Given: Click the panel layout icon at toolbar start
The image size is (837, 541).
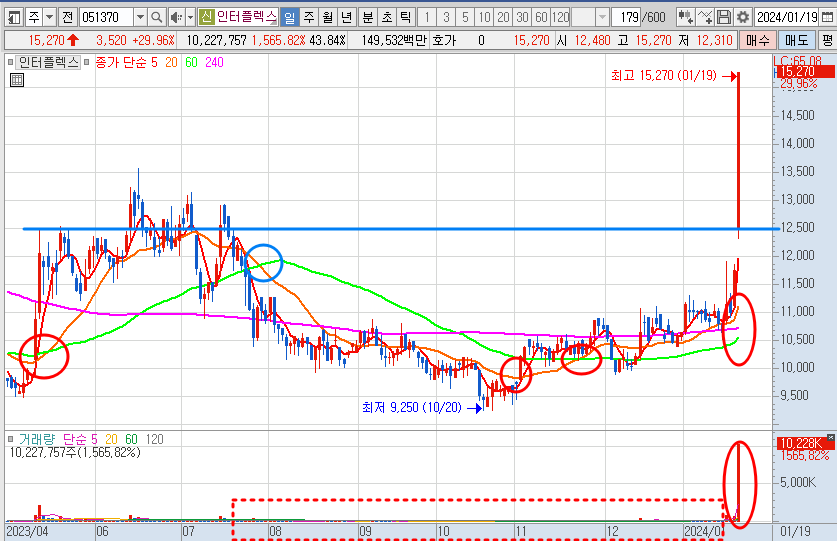Looking at the screenshot, I should tap(14, 18).
